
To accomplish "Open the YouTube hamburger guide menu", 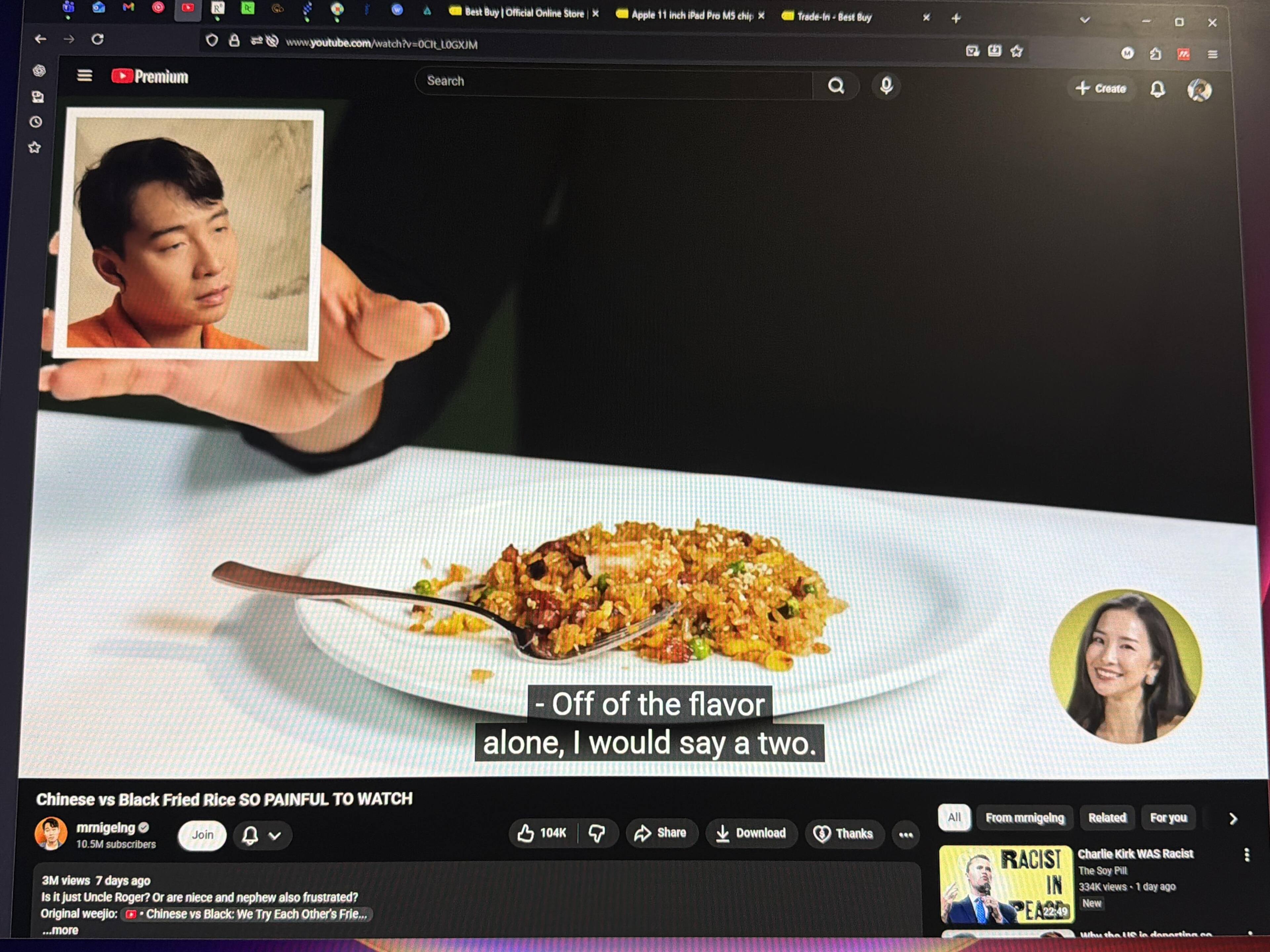I will (x=84, y=76).
